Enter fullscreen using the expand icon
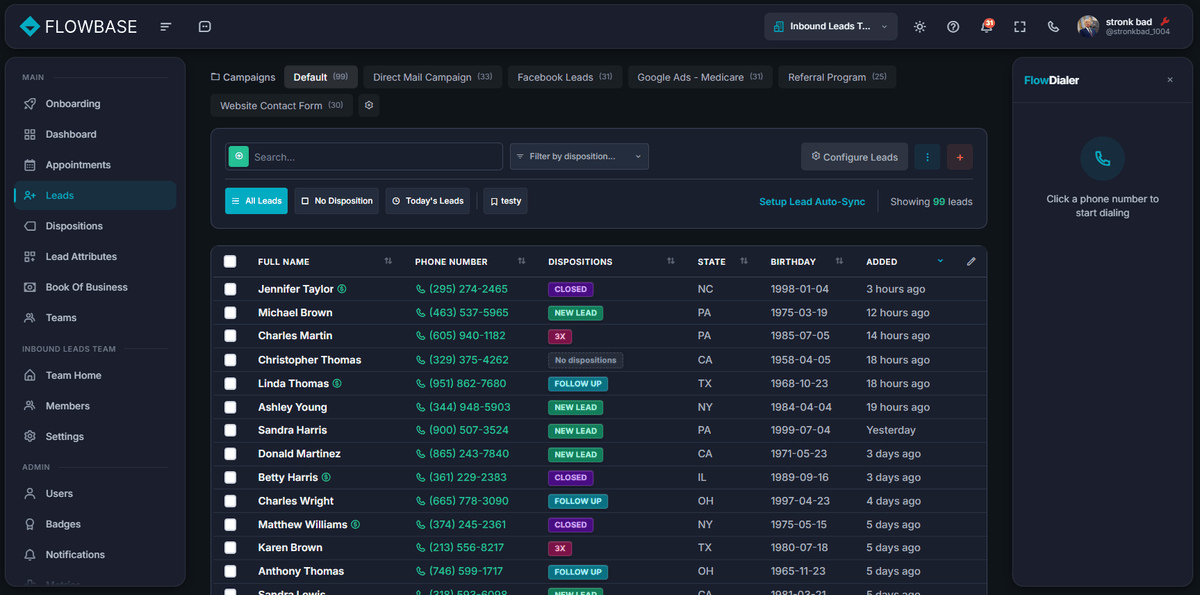This screenshot has height=595, width=1200. (x=1019, y=27)
